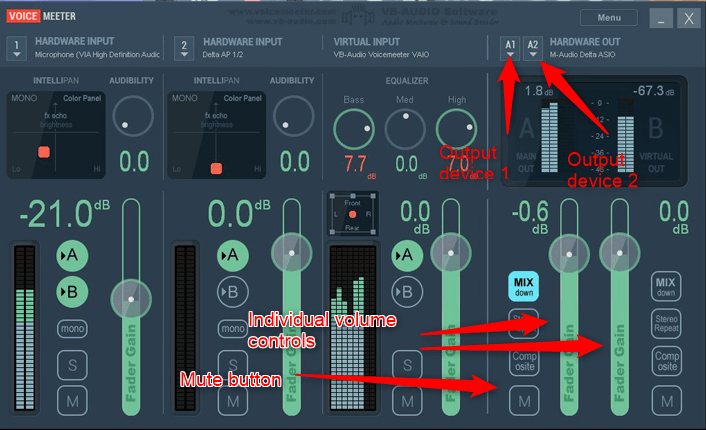This screenshot has width=706, height=430.
Task: Expand A1 output device dropdown
Action: [510, 48]
